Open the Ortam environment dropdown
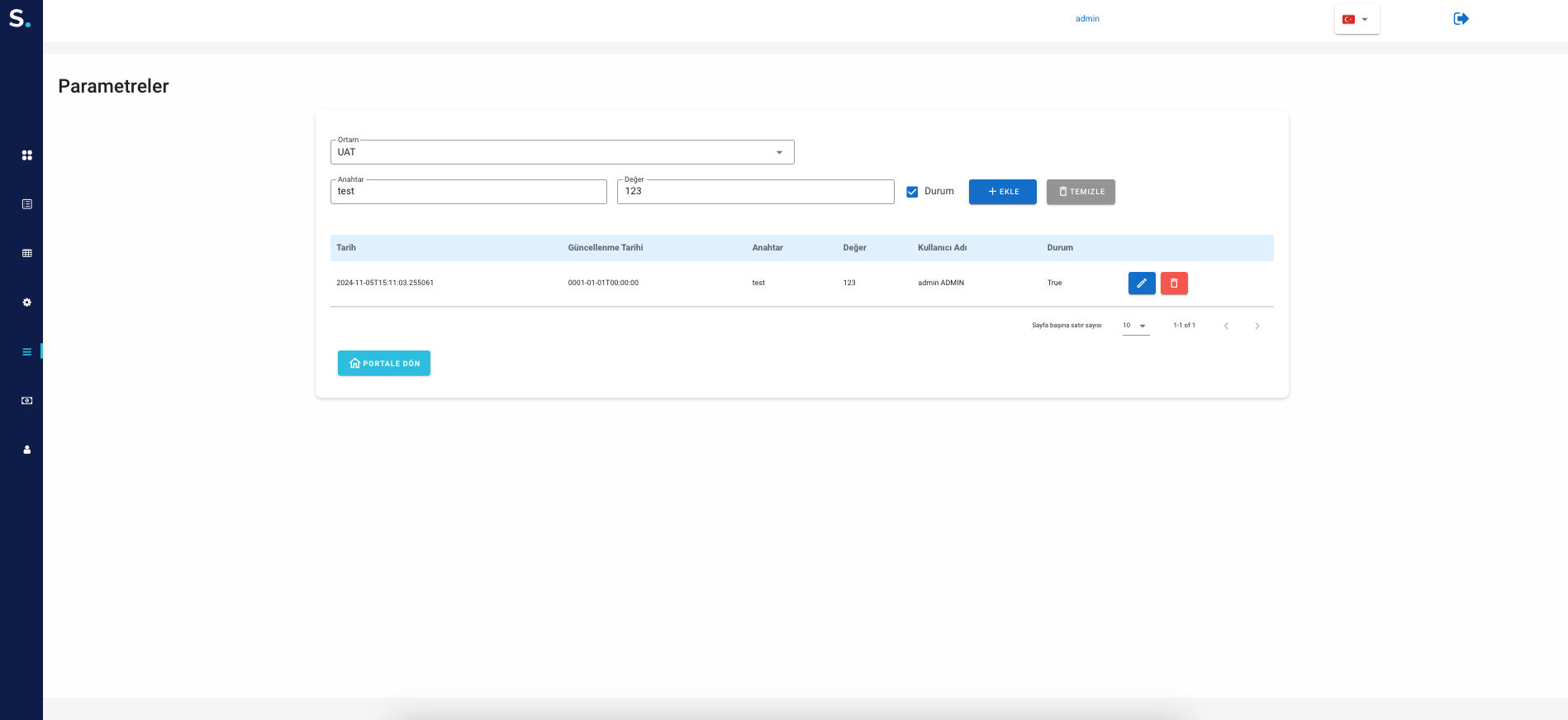This screenshot has width=1568, height=720. click(562, 152)
